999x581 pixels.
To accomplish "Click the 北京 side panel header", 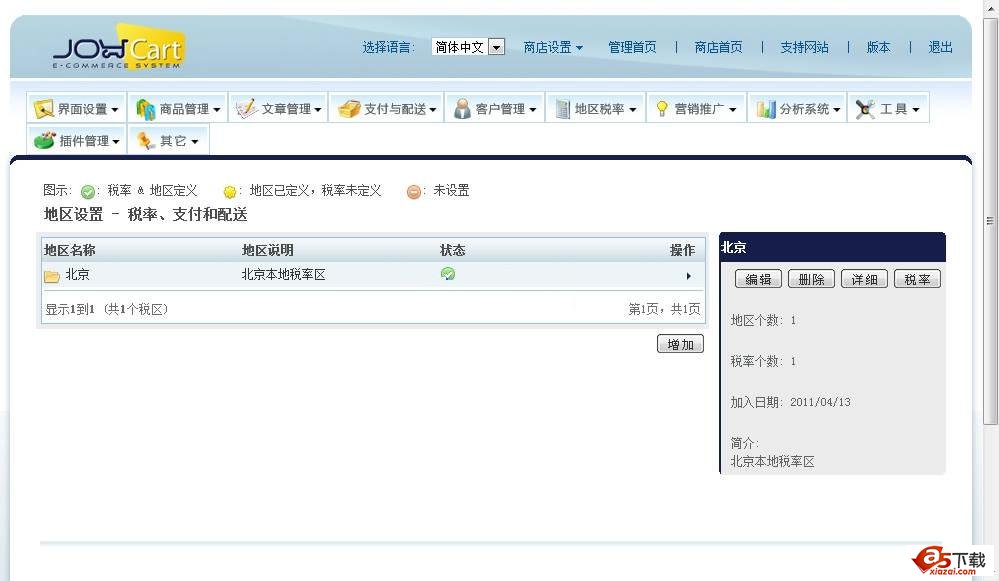I will pyautogui.click(x=832, y=247).
